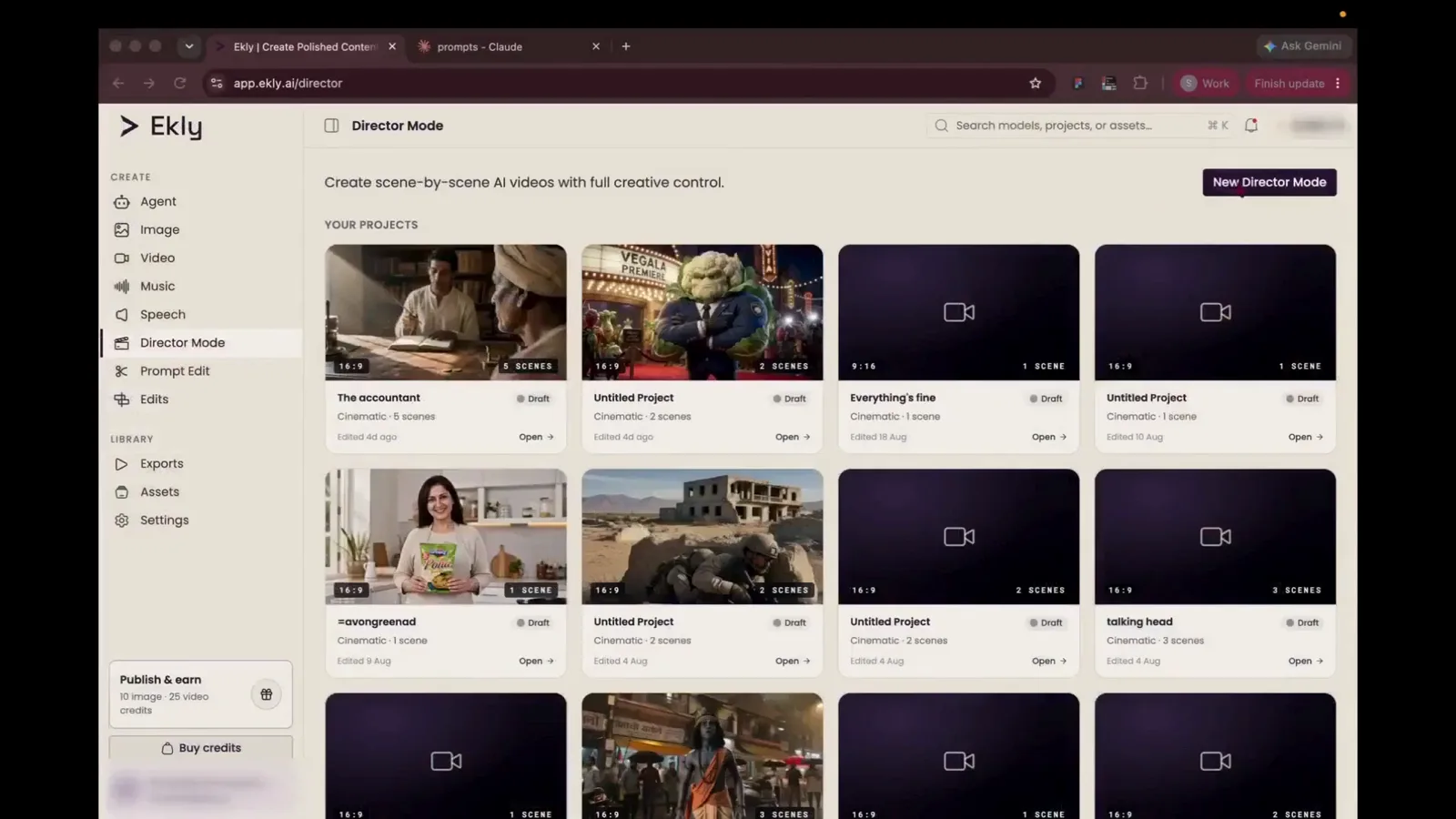The width and height of the screenshot is (1456, 819).
Task: Click the 'Edited 9 Aug' text
Action: [x=364, y=661]
